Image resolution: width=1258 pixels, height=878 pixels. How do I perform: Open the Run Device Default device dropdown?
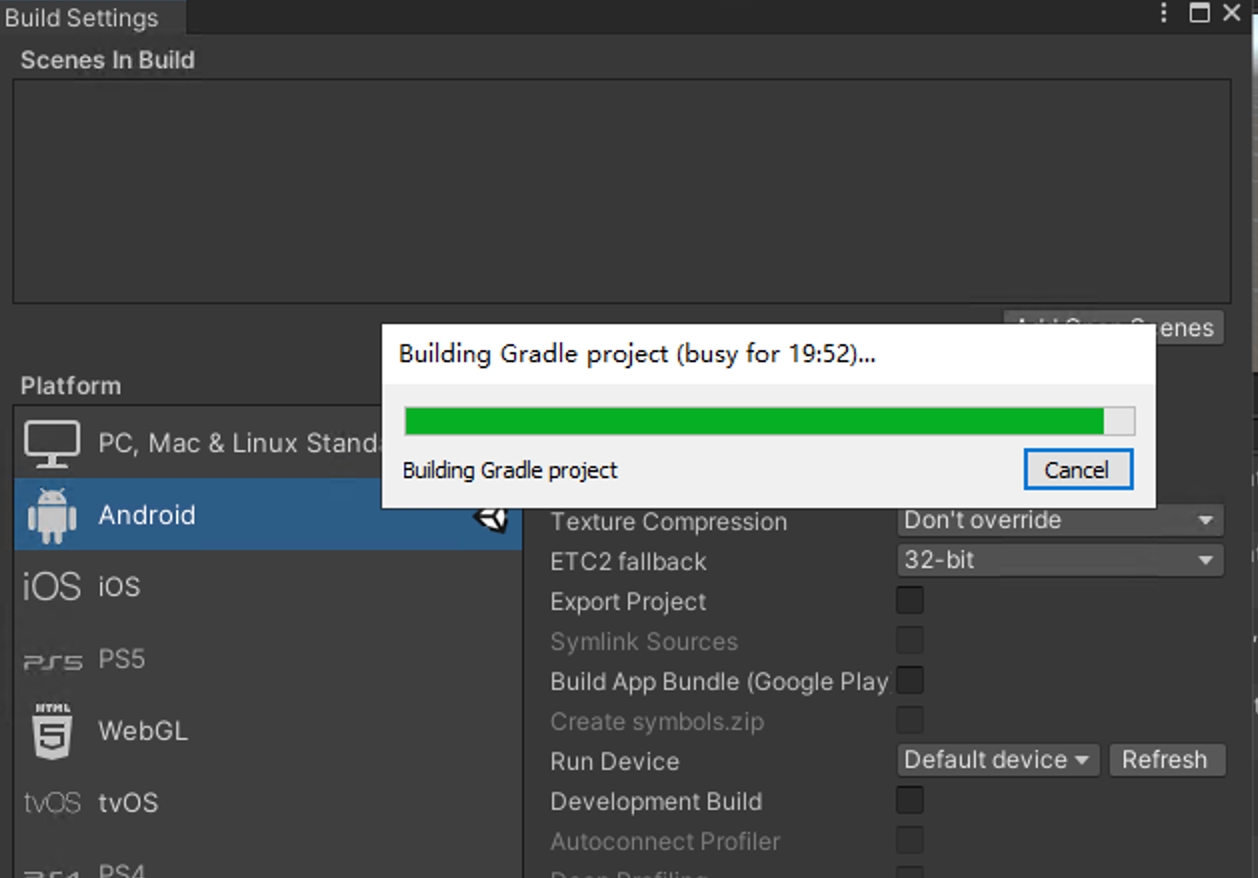tap(998, 760)
